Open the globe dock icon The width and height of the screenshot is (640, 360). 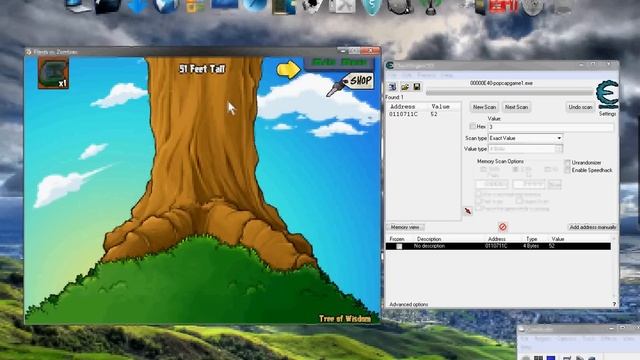pyautogui.click(x=165, y=7)
